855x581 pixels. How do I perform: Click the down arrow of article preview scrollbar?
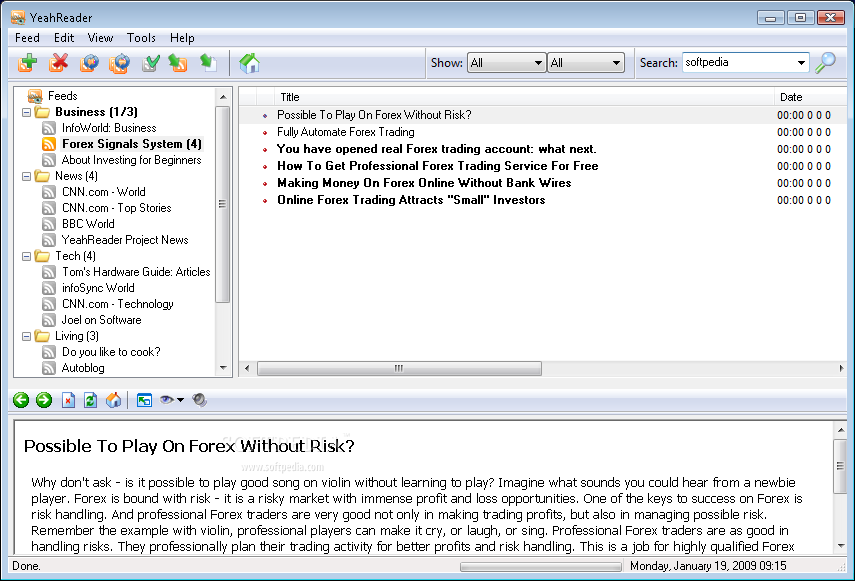(x=840, y=546)
